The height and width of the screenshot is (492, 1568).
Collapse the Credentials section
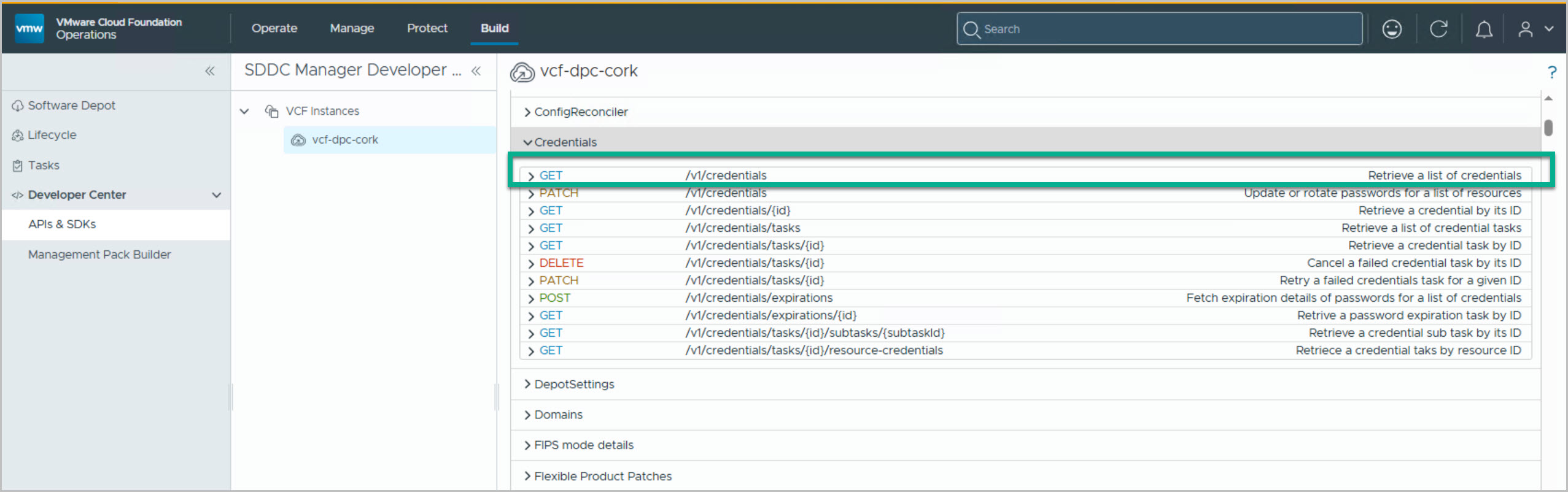pyautogui.click(x=527, y=142)
